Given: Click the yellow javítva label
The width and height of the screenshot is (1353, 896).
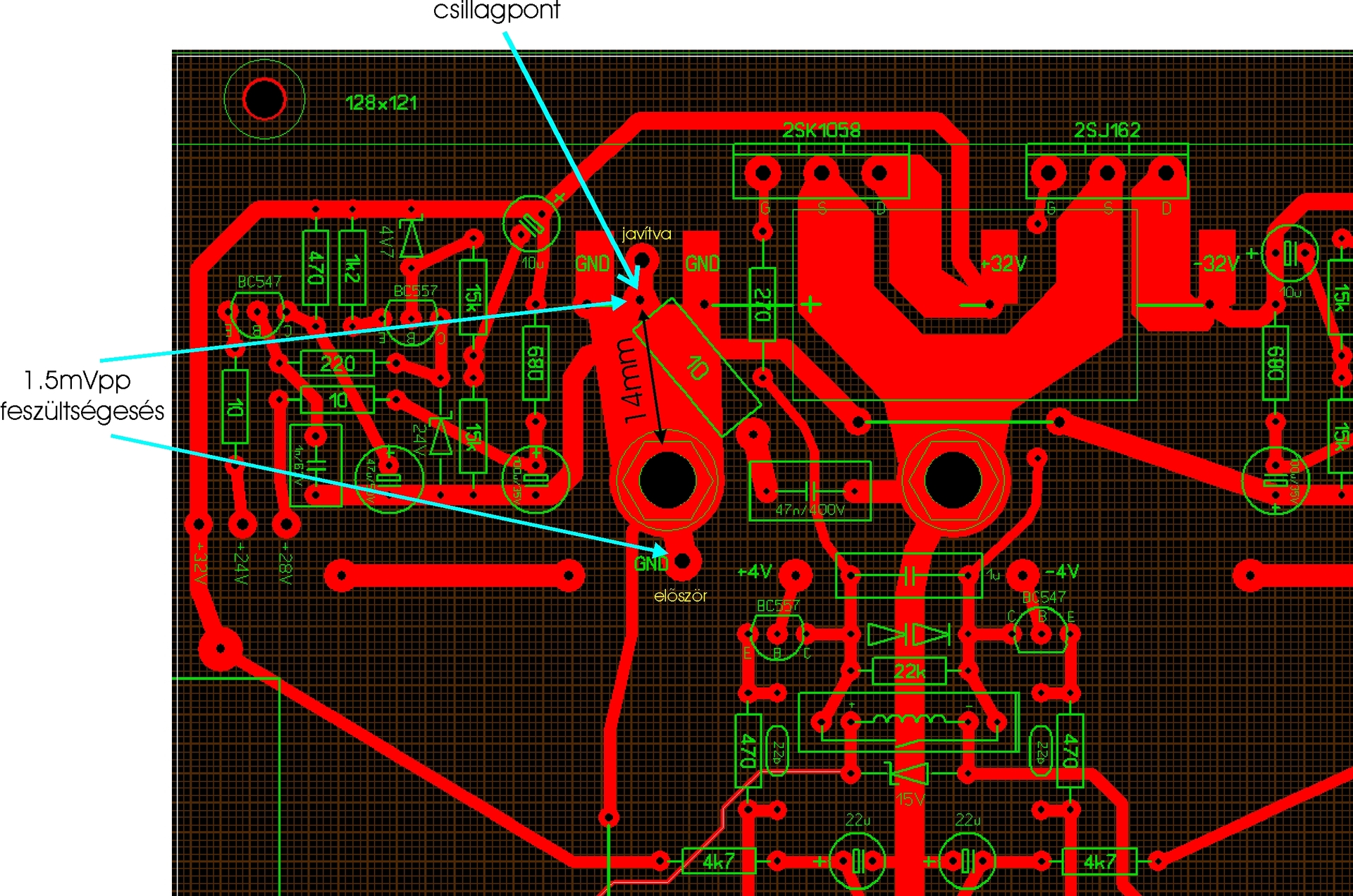Looking at the screenshot, I should (x=646, y=234).
